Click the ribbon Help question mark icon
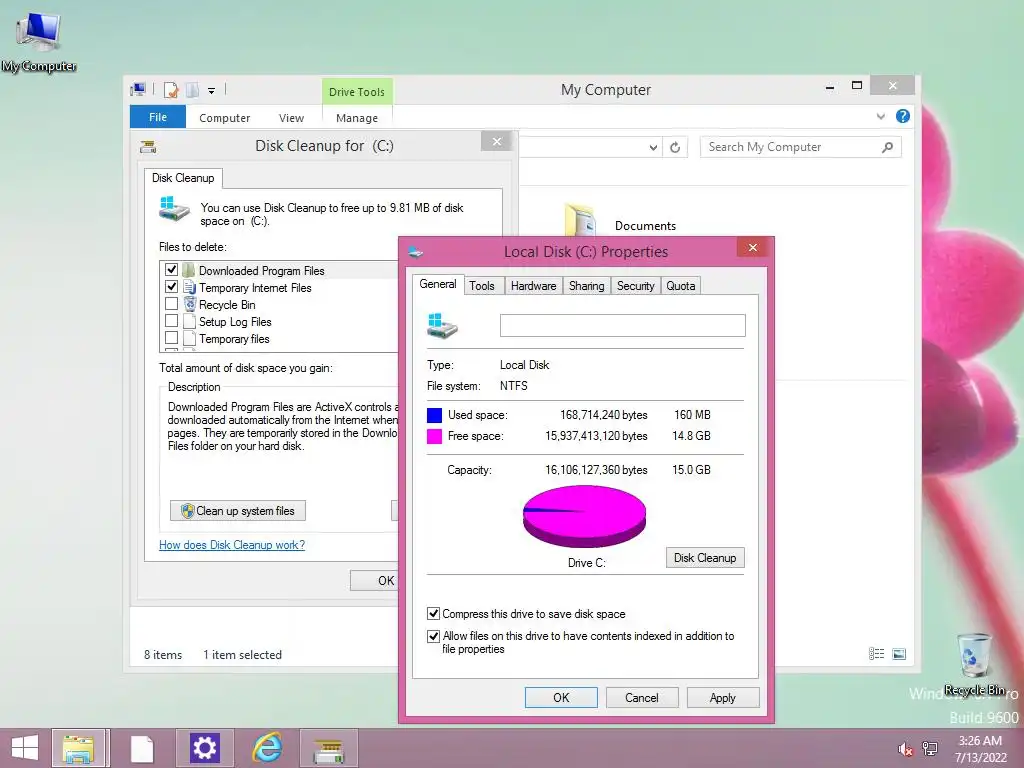1024x768 pixels. point(903,116)
